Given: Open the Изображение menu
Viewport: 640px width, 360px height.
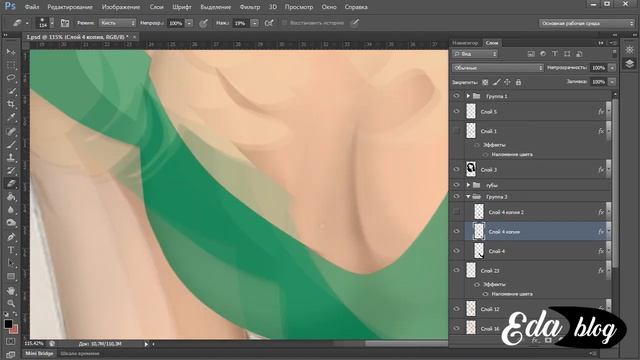Looking at the screenshot, I should tap(121, 7).
